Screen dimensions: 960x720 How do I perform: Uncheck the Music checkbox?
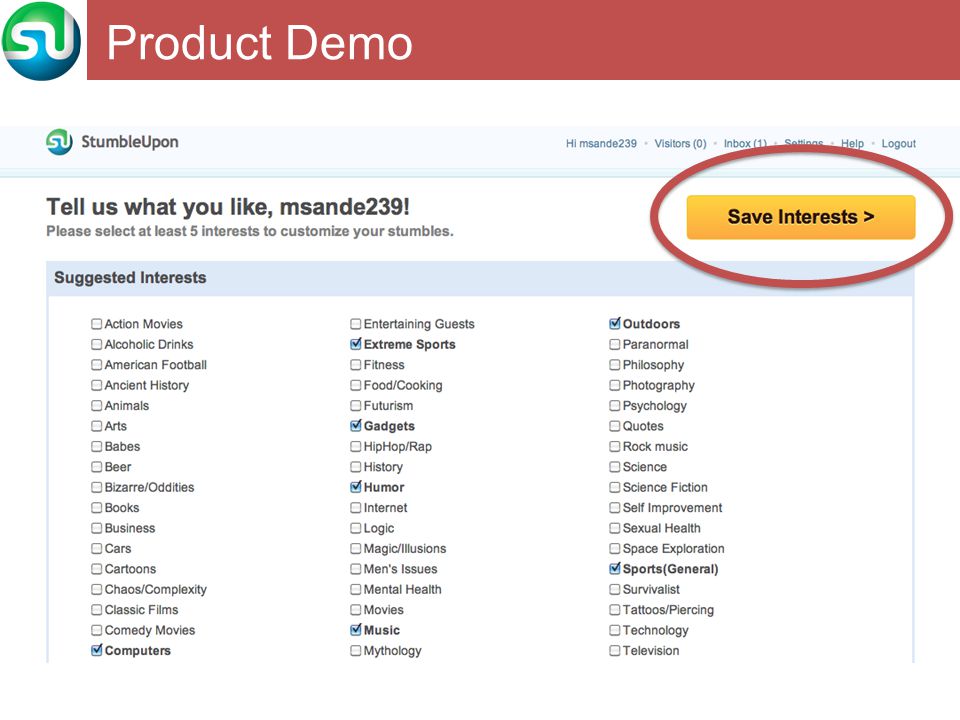click(356, 630)
